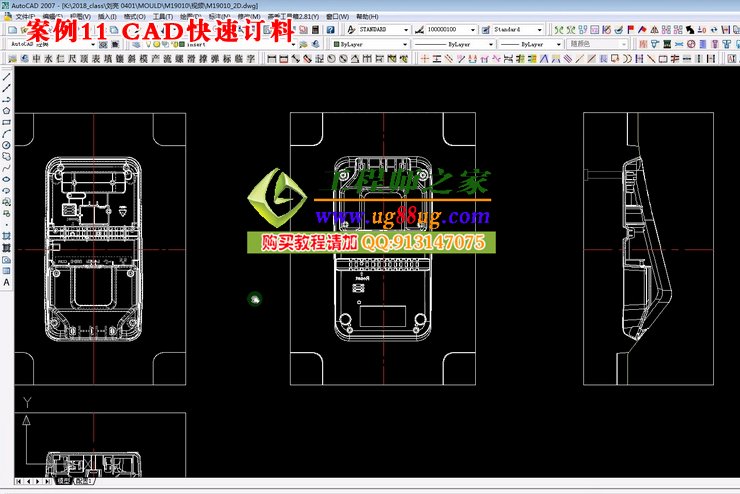Viewport: 740px width, 494px height.
Task: Open the 100000100 dimension style dropdown
Action: pyautogui.click(x=472, y=30)
